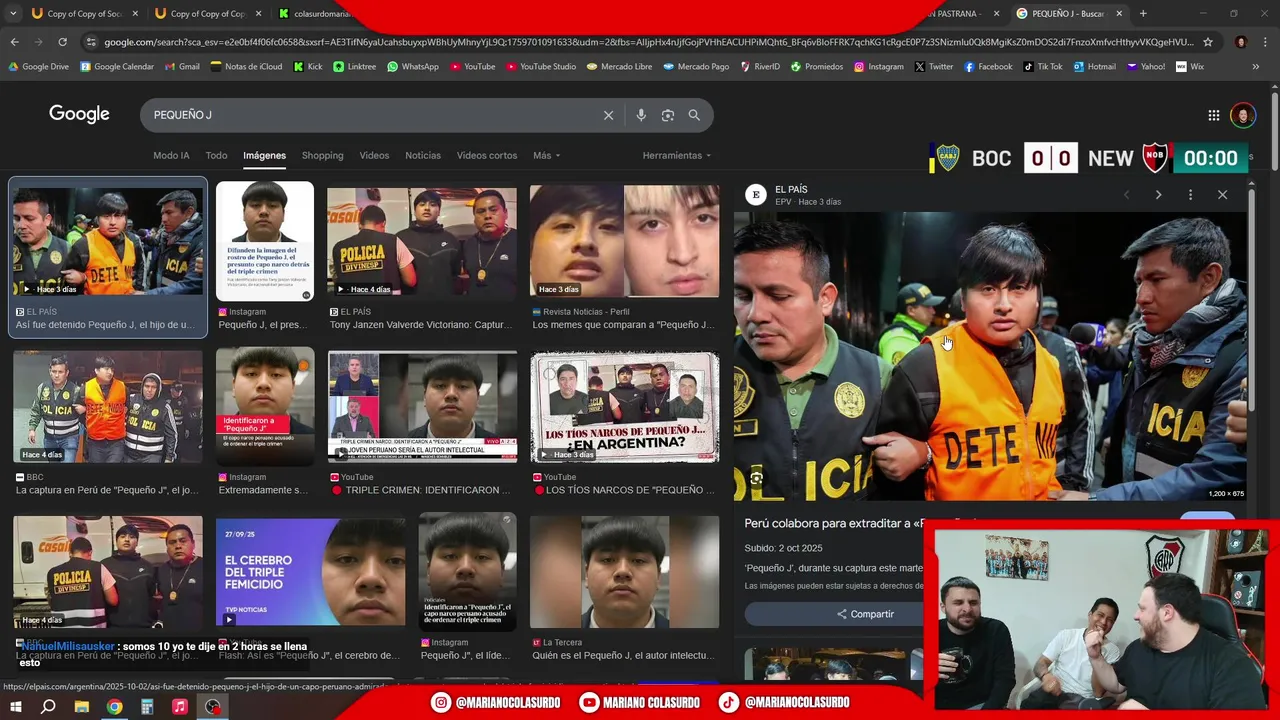1280x720 pixels.
Task: Open the Twitter bookmark
Action: click(x=934, y=67)
